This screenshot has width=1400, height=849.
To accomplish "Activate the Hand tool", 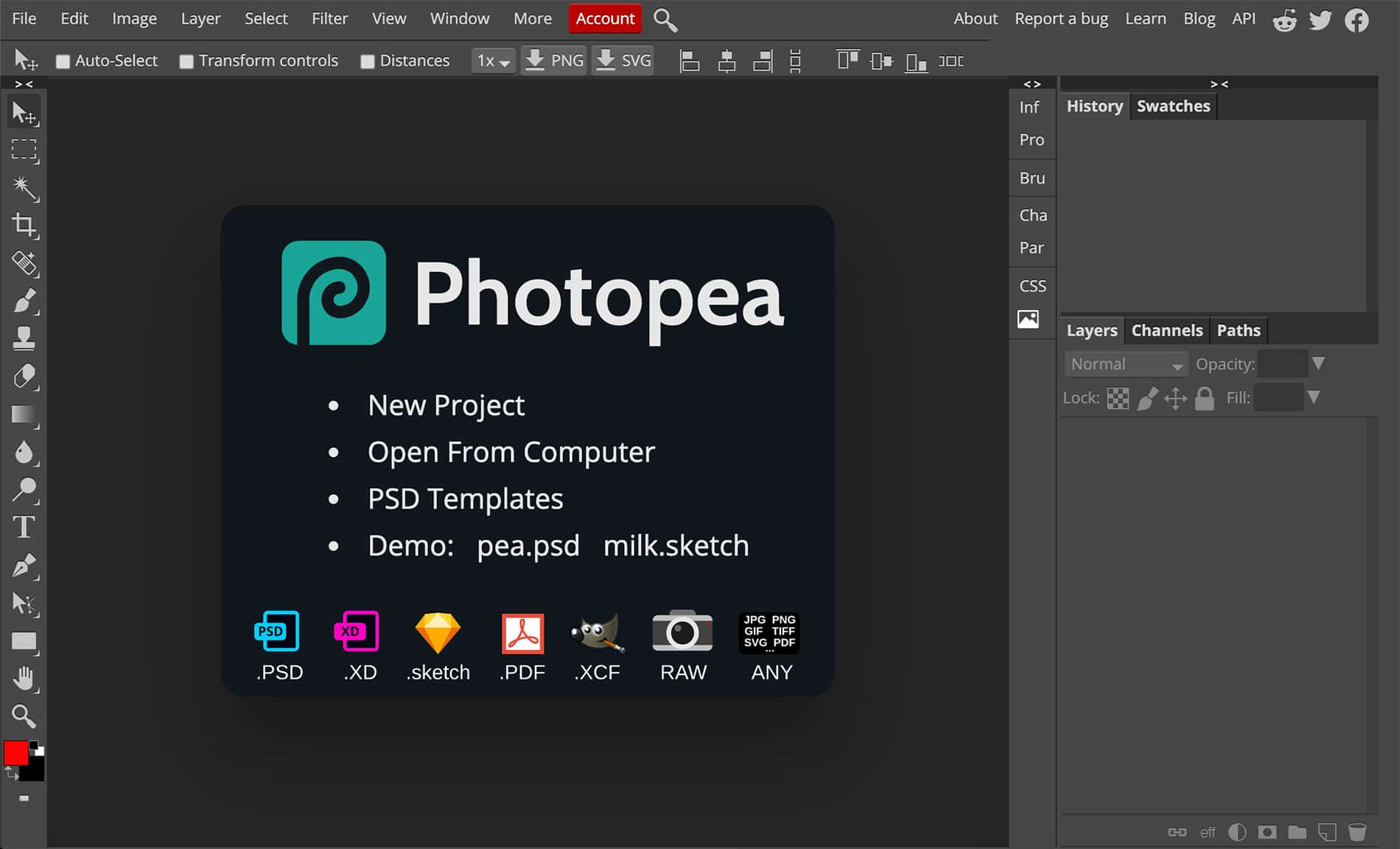I will coord(24,678).
